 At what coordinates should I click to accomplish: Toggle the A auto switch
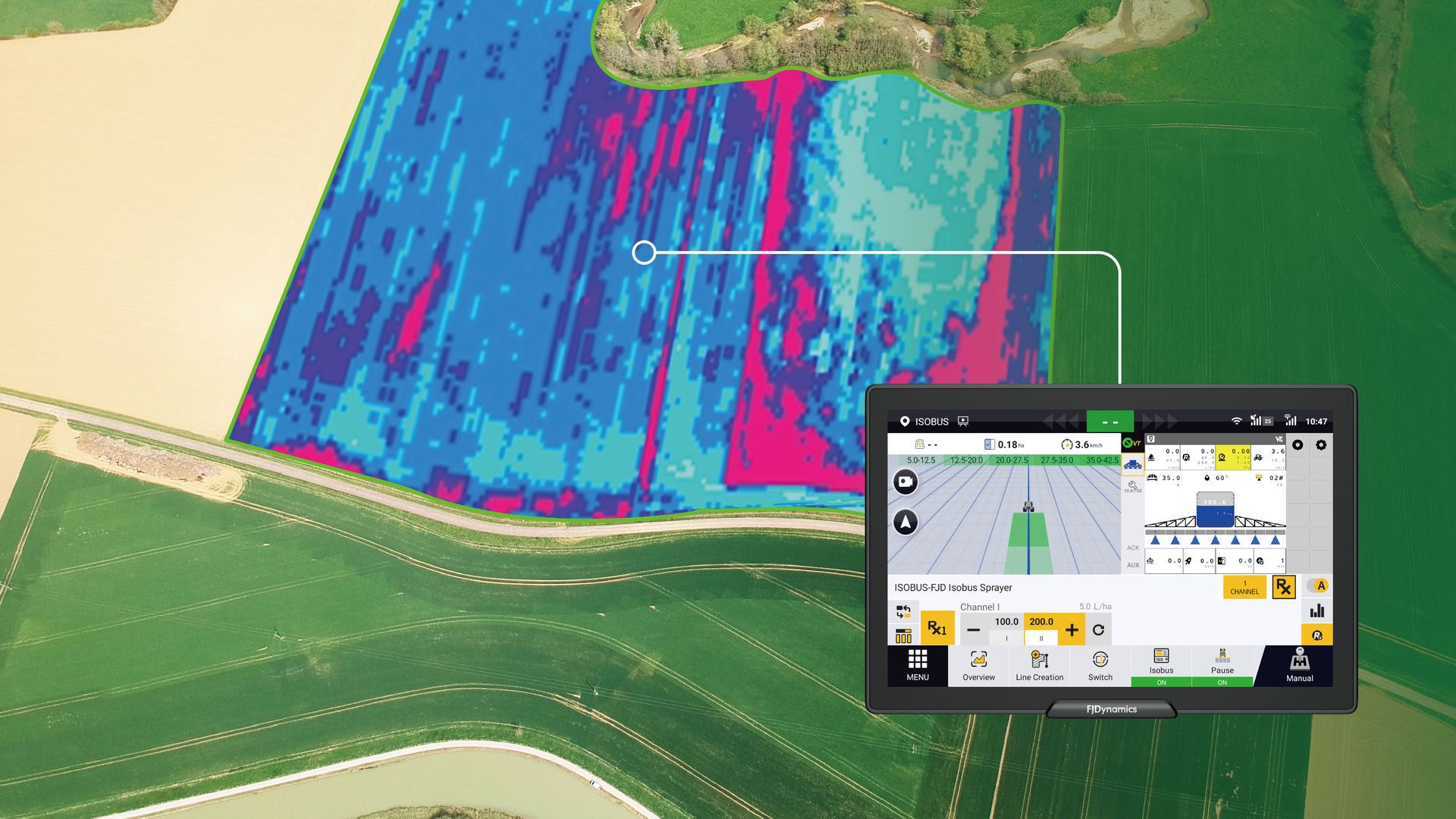coord(1319,585)
